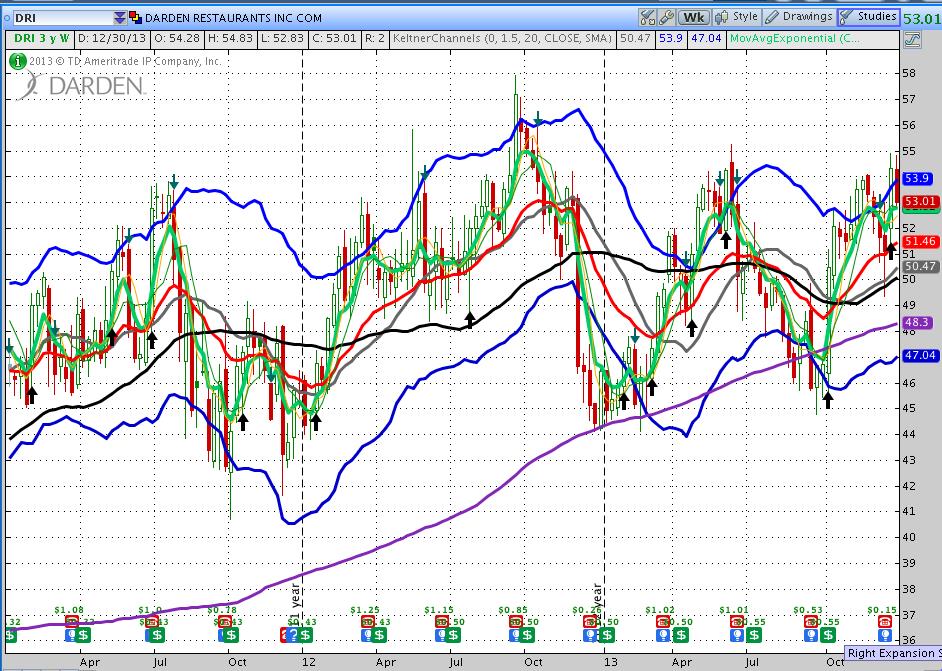Click the red 53.01 price bubble on axis
This screenshot has height=671, width=942.
pos(920,201)
